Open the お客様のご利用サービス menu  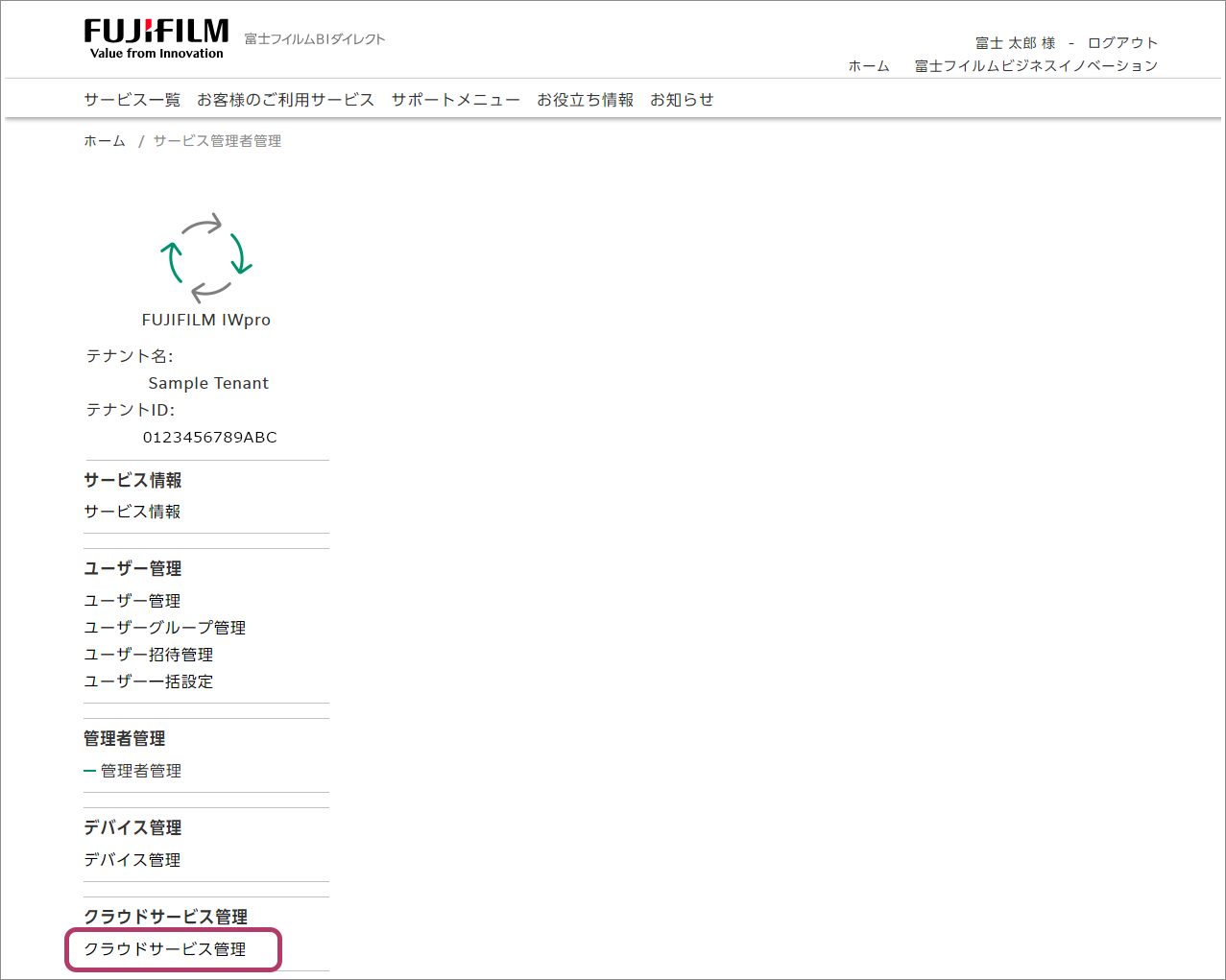tap(285, 100)
